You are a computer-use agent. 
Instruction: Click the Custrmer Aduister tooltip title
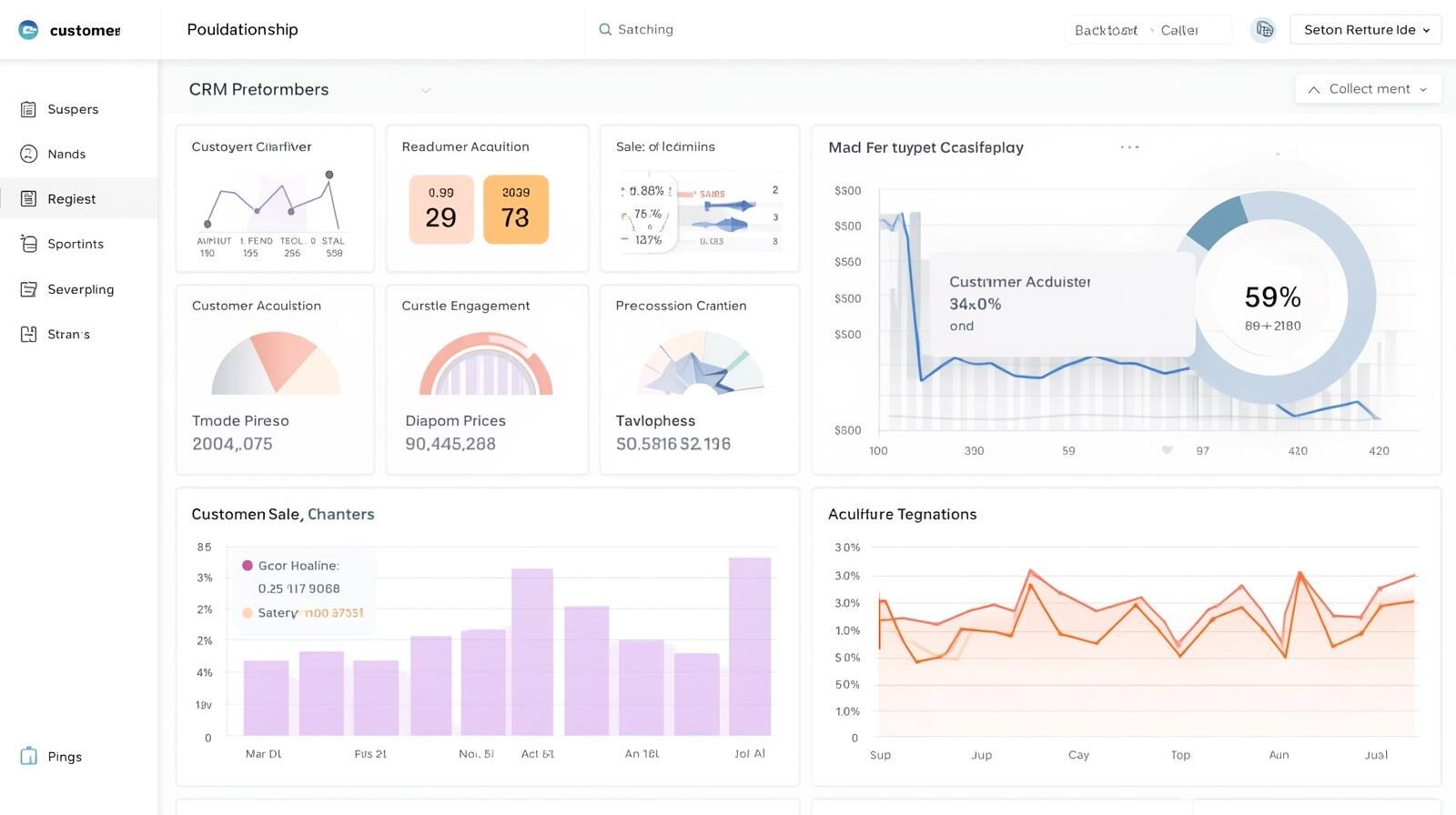click(x=1019, y=282)
